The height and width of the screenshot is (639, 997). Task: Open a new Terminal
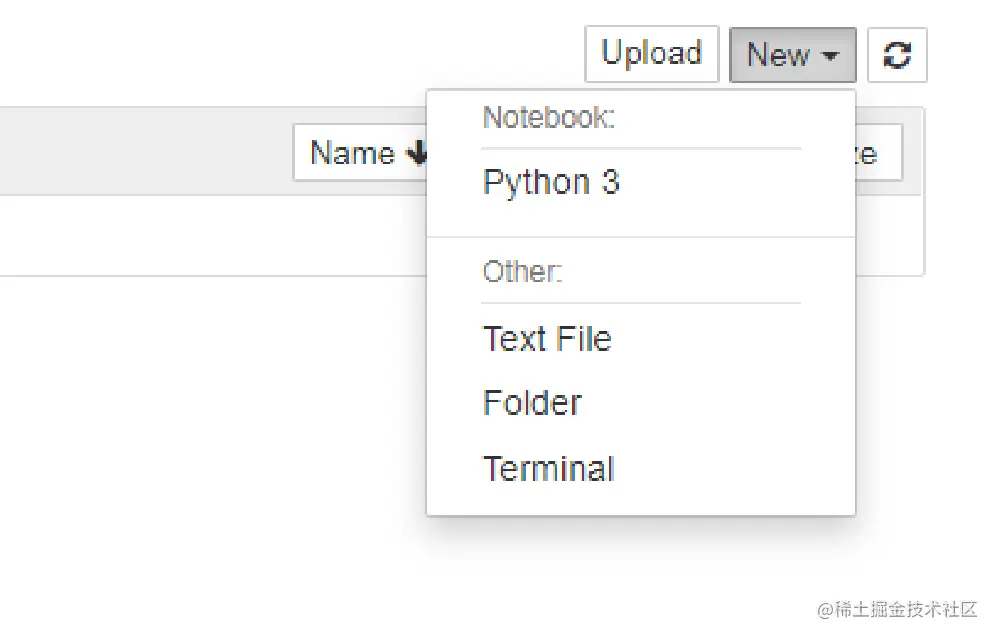pos(549,468)
